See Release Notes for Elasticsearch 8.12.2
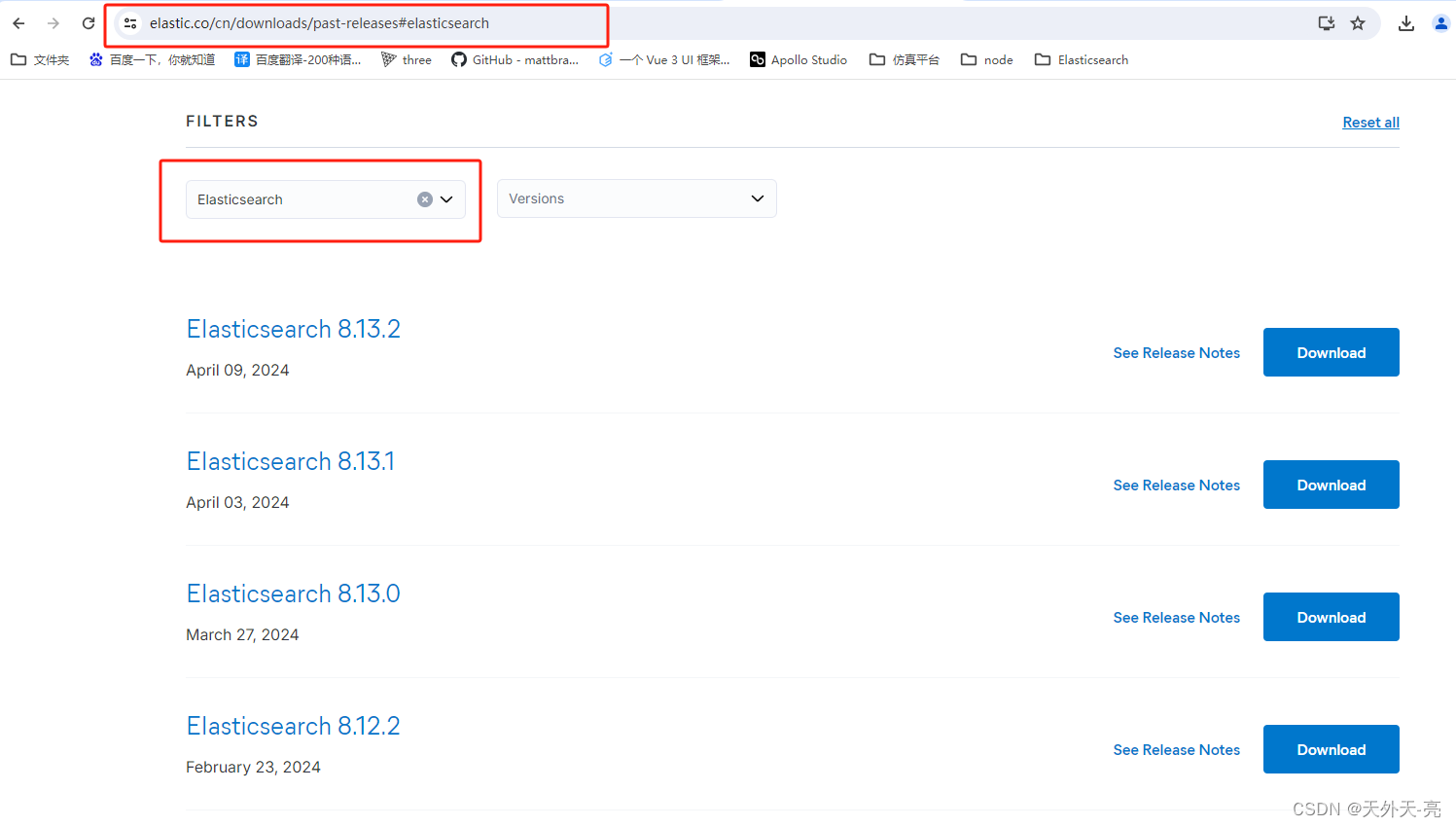 (1177, 750)
